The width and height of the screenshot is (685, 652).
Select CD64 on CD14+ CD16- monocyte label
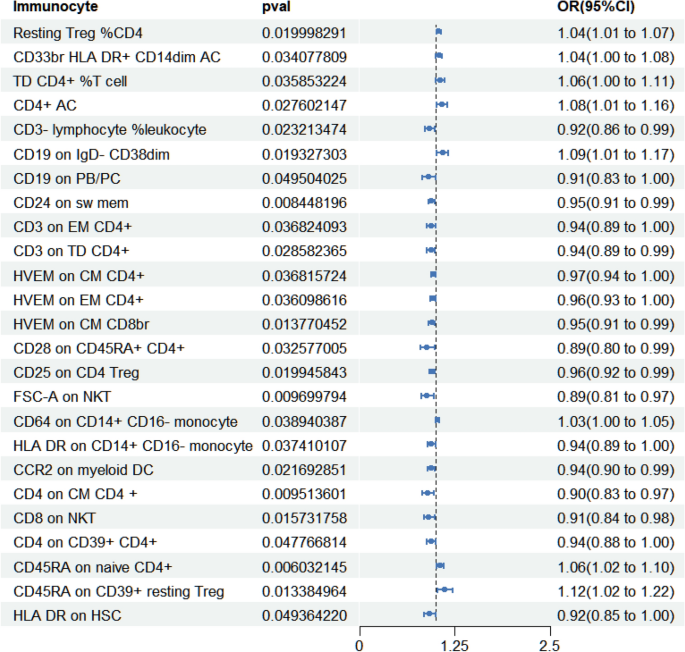[125, 422]
